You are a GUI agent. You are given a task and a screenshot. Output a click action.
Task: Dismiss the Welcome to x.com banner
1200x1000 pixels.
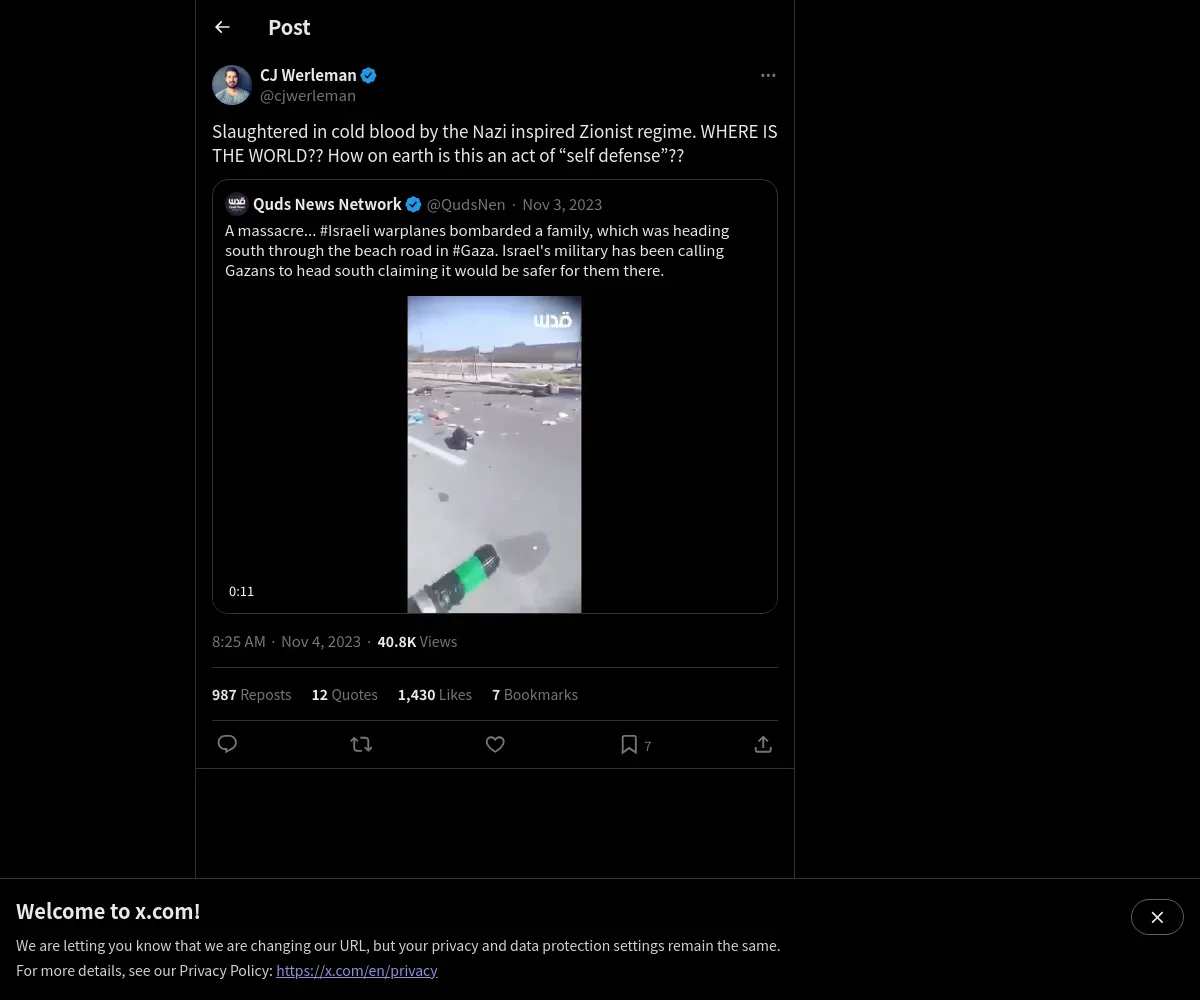click(x=1157, y=917)
